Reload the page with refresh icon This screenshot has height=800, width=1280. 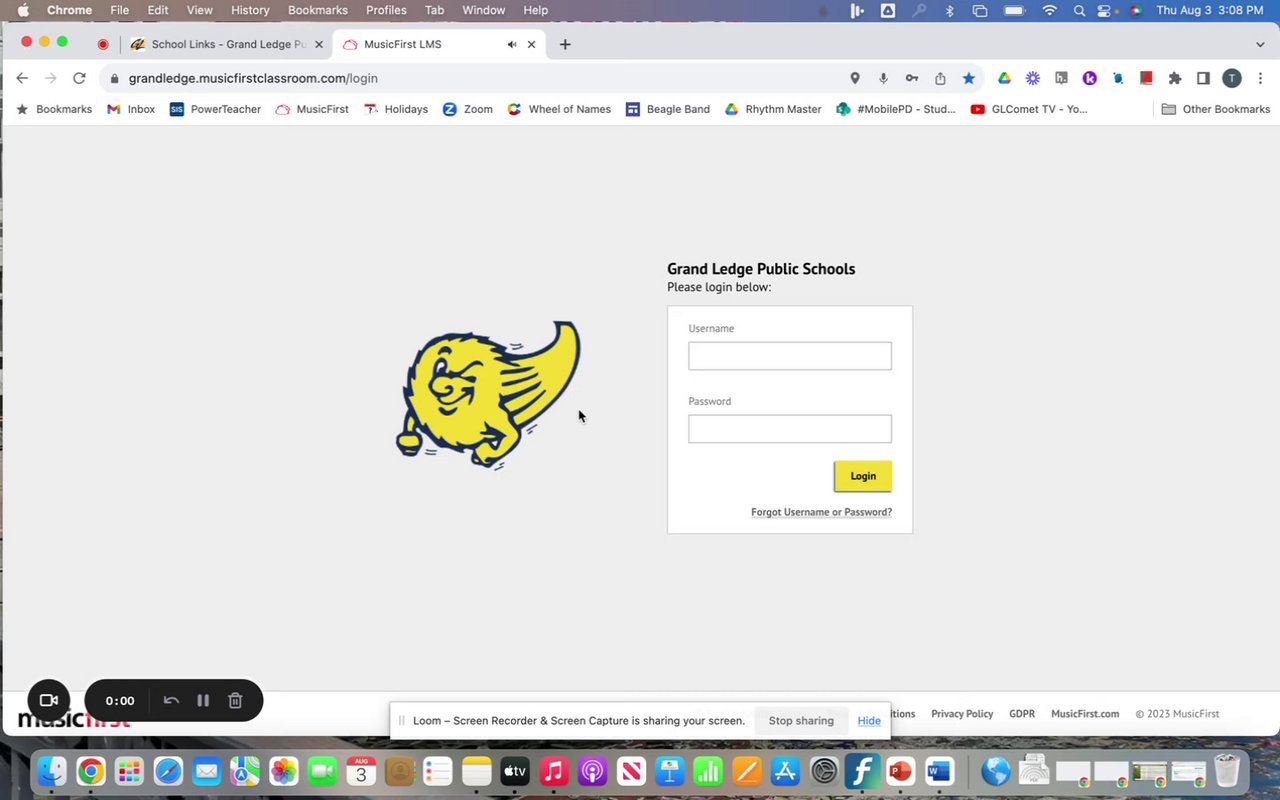click(79, 78)
